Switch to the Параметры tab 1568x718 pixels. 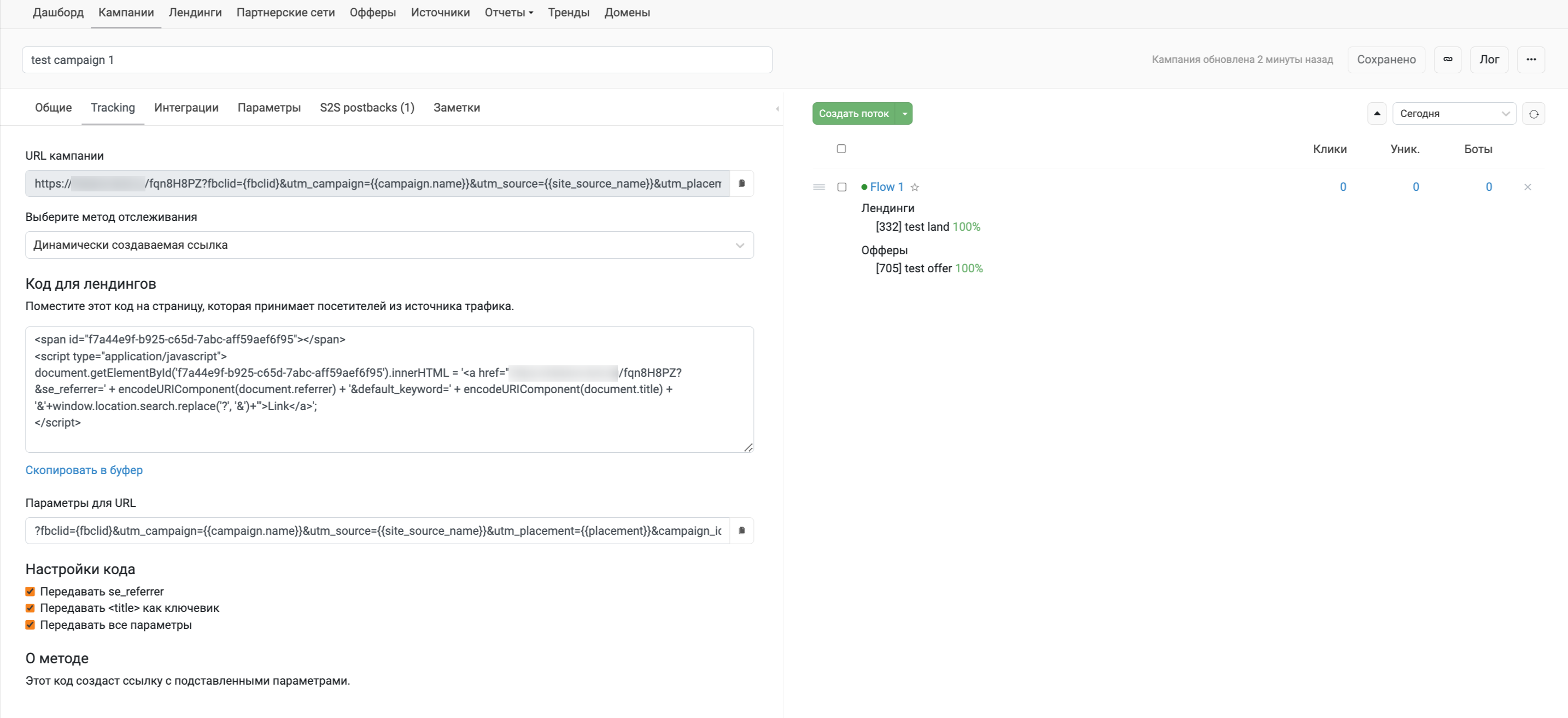[269, 108]
